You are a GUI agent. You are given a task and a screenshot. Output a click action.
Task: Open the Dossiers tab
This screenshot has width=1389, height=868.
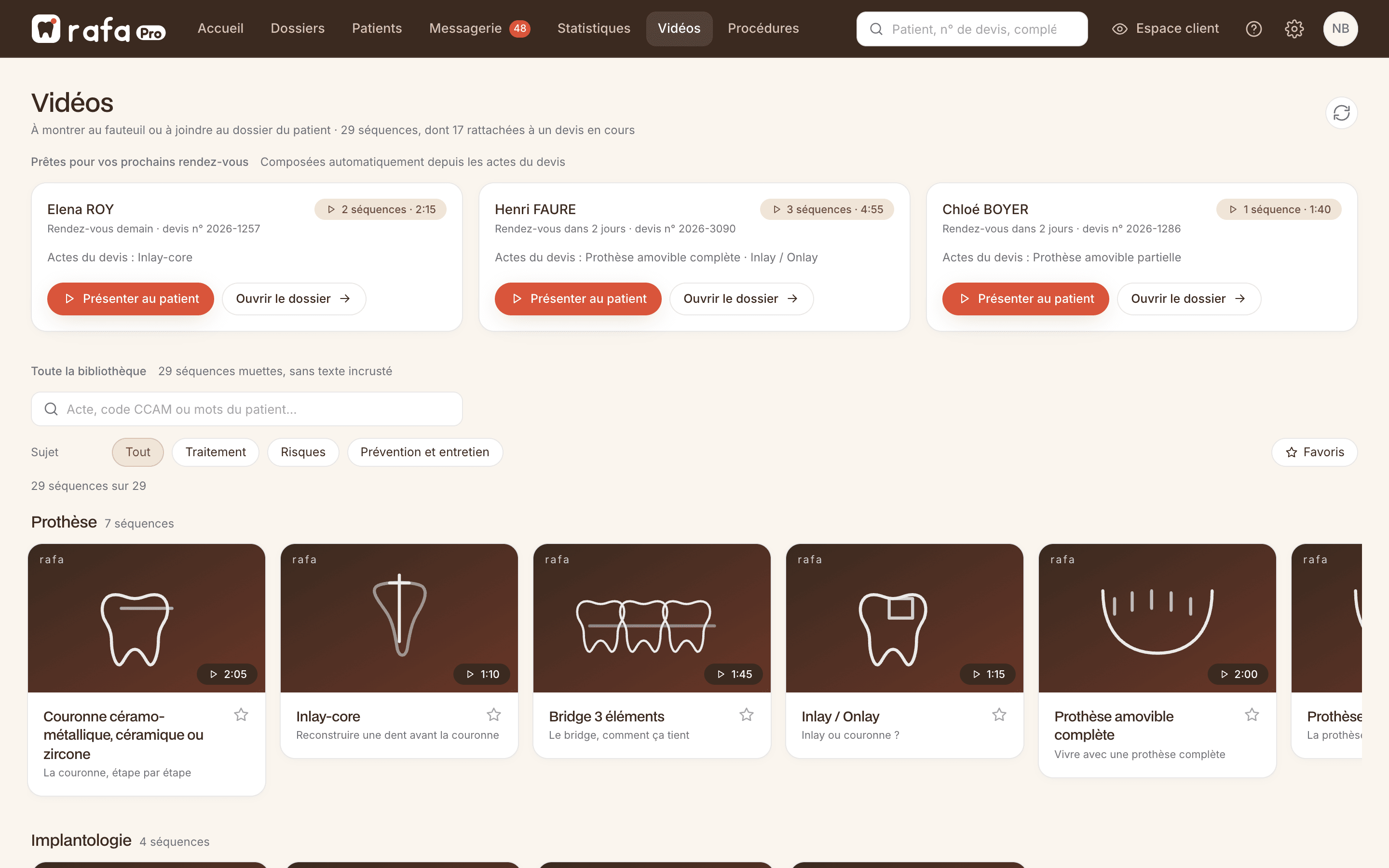[x=297, y=29]
